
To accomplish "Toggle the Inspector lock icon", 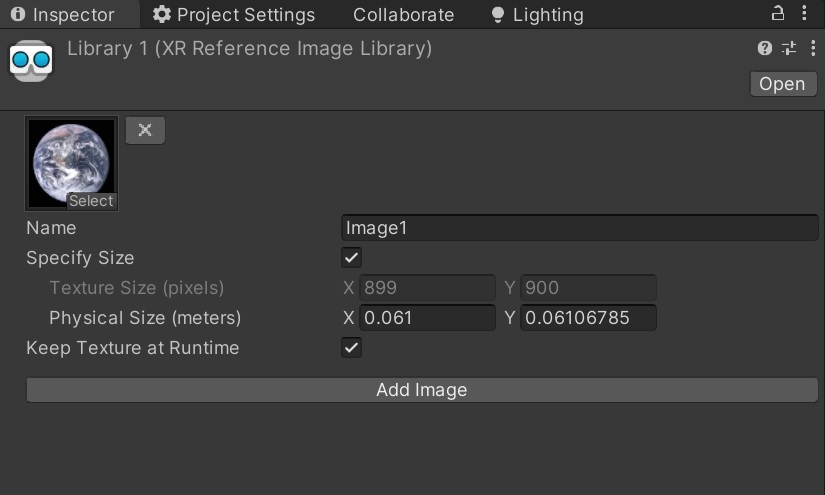I will tap(778, 13).
